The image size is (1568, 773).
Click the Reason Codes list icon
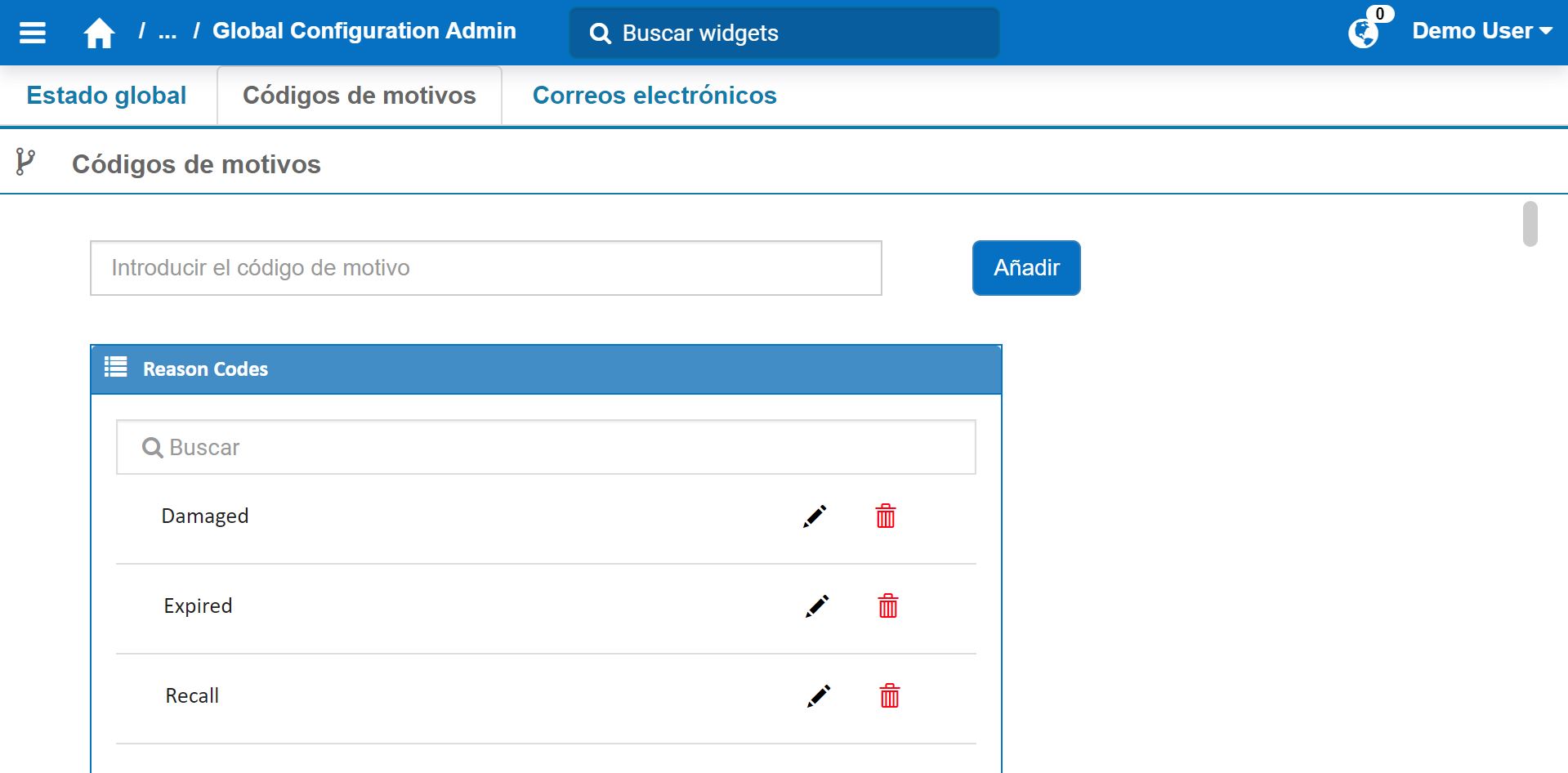click(116, 368)
